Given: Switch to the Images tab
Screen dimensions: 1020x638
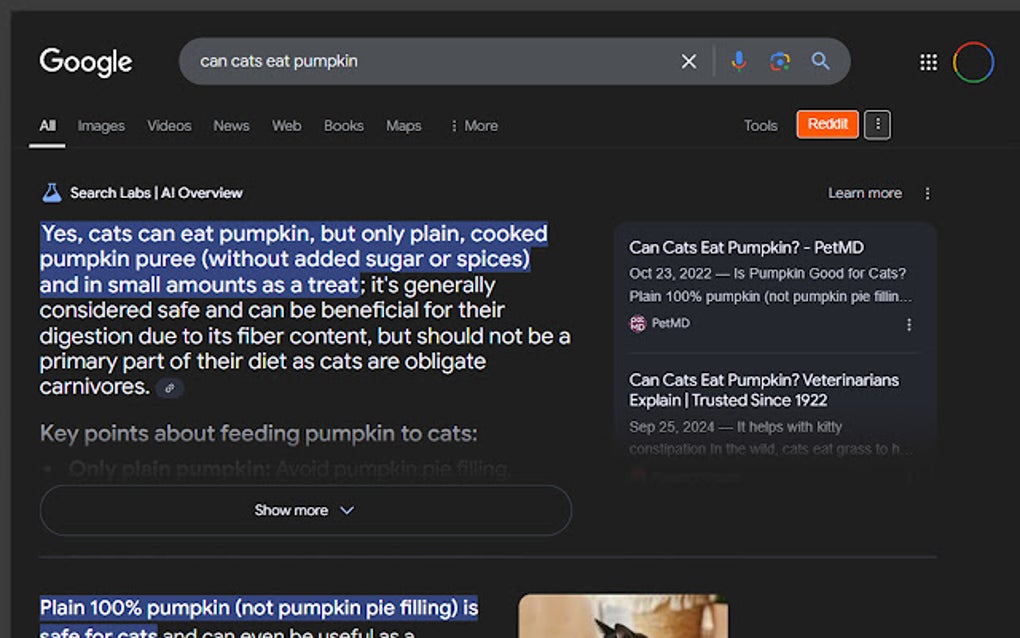Looking at the screenshot, I should [100, 125].
